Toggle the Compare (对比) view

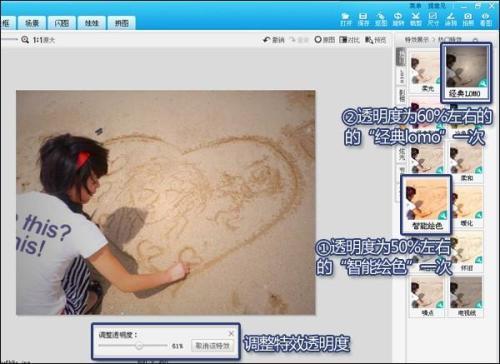coord(349,40)
